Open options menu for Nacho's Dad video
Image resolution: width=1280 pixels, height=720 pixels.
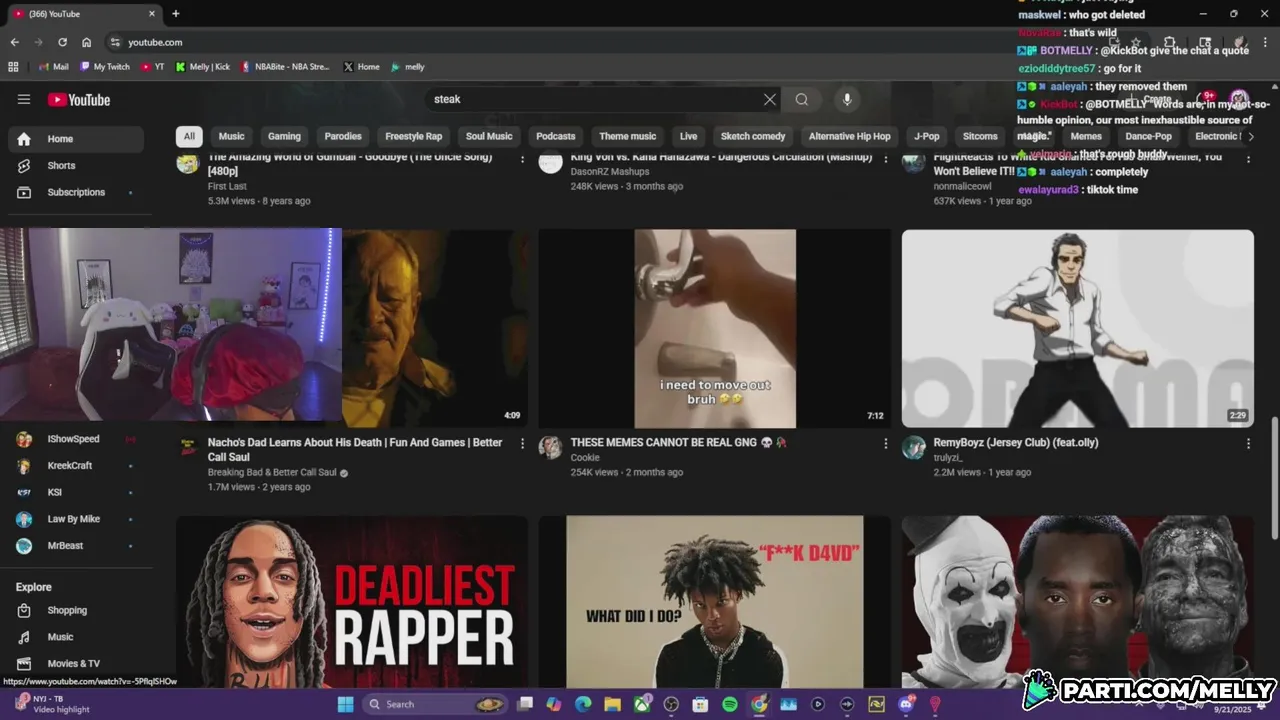click(522, 443)
